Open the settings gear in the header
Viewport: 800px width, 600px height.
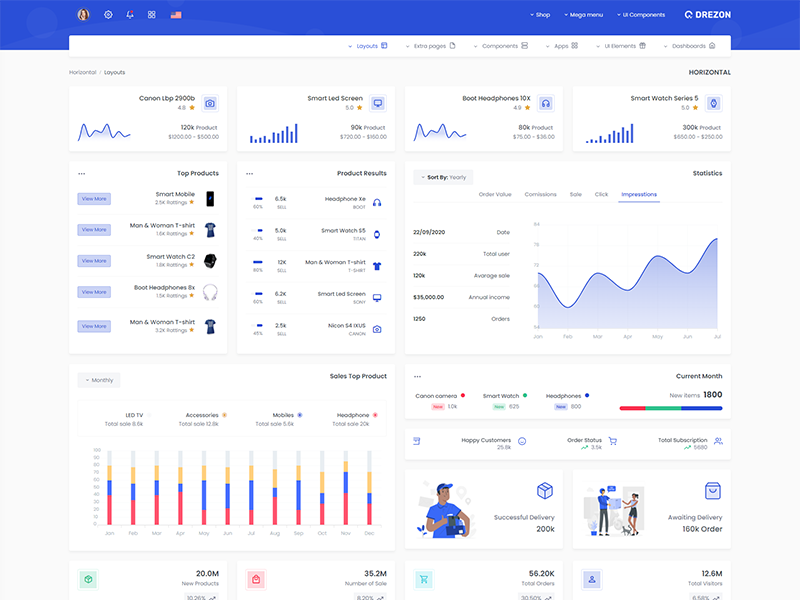pos(108,15)
